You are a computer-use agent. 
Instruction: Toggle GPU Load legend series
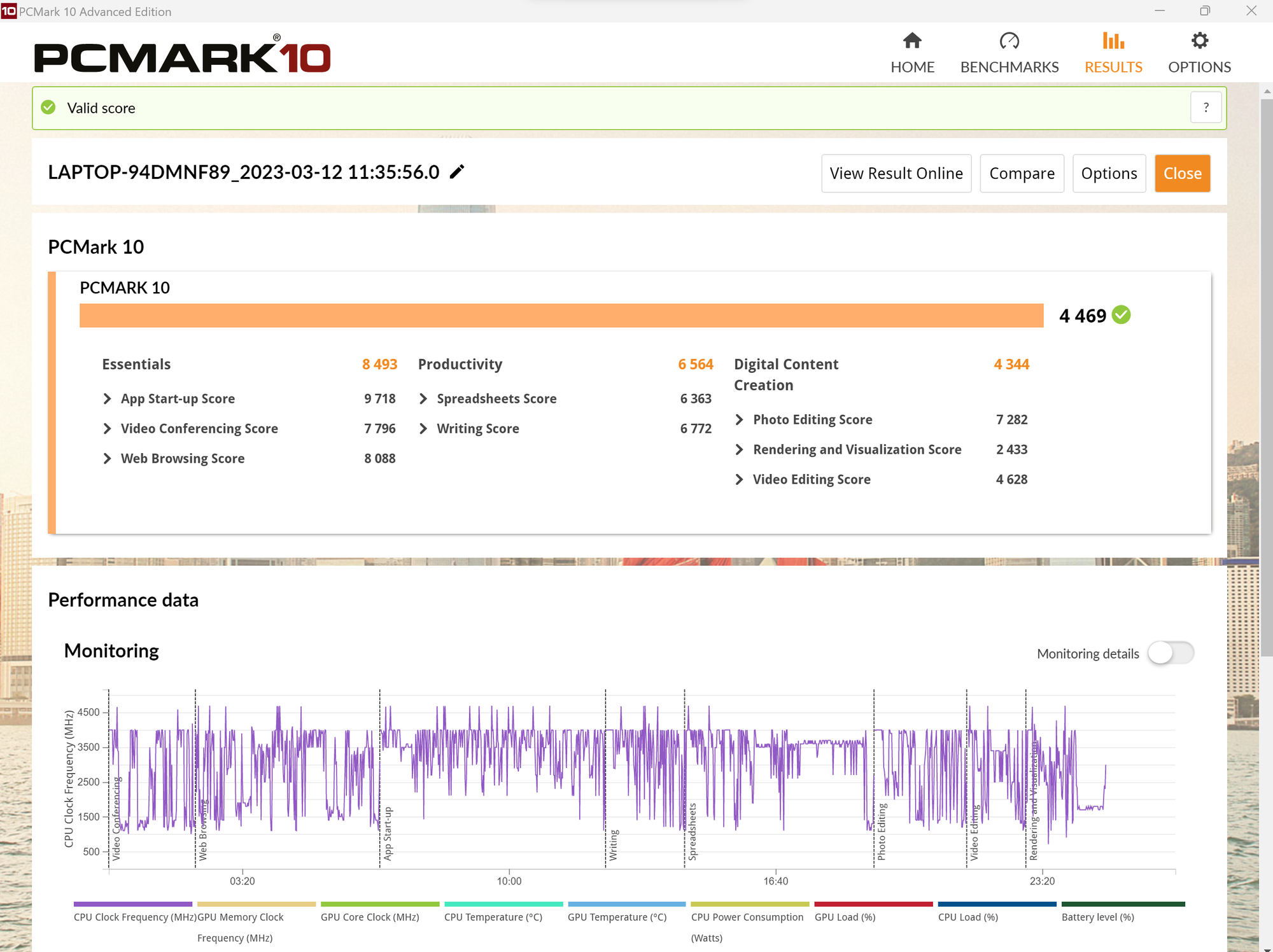point(873,913)
